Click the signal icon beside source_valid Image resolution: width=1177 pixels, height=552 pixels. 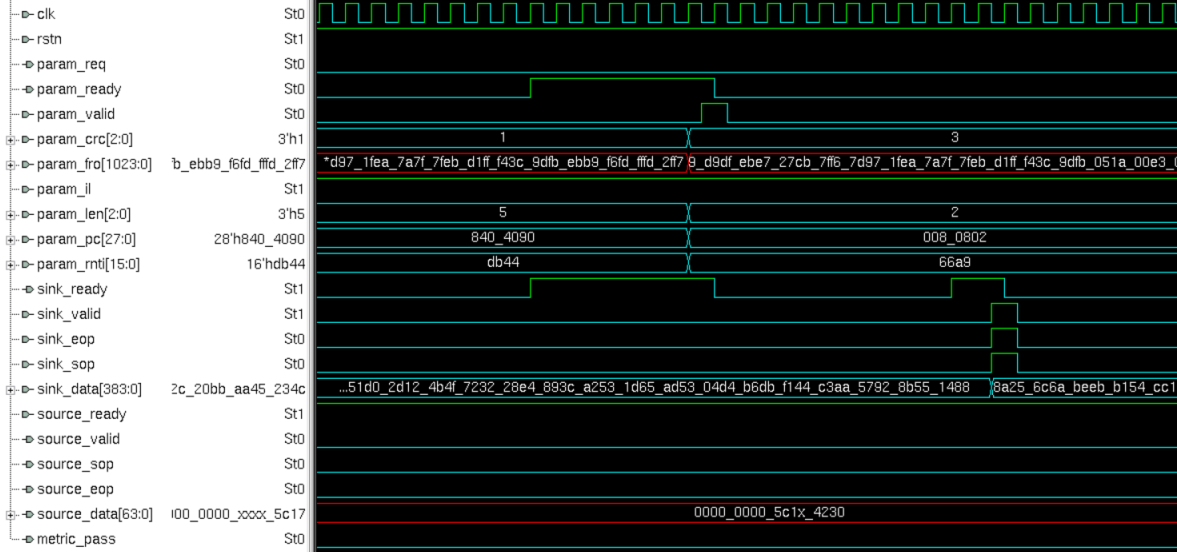click(x=29, y=439)
